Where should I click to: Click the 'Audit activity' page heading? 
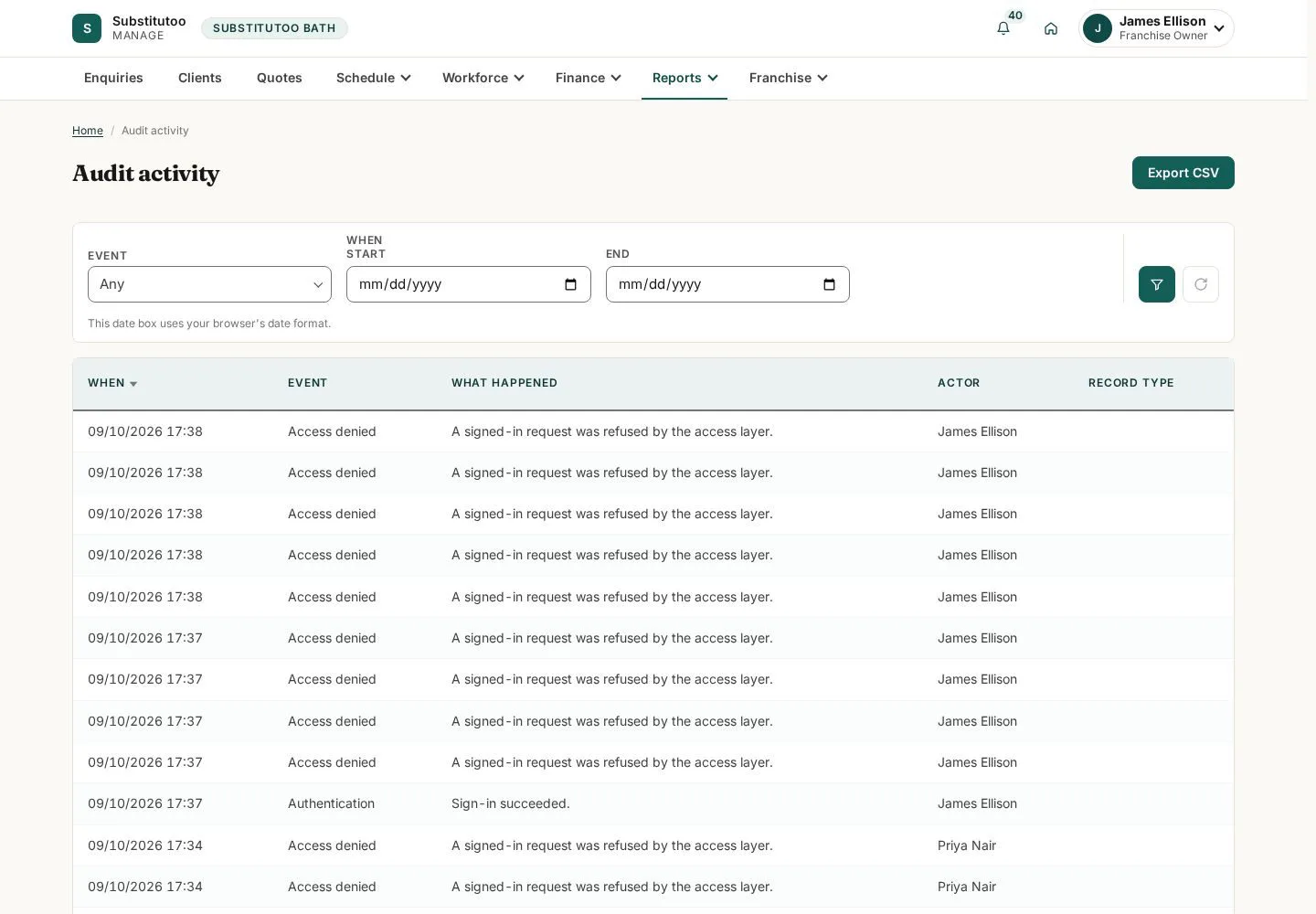point(146,174)
